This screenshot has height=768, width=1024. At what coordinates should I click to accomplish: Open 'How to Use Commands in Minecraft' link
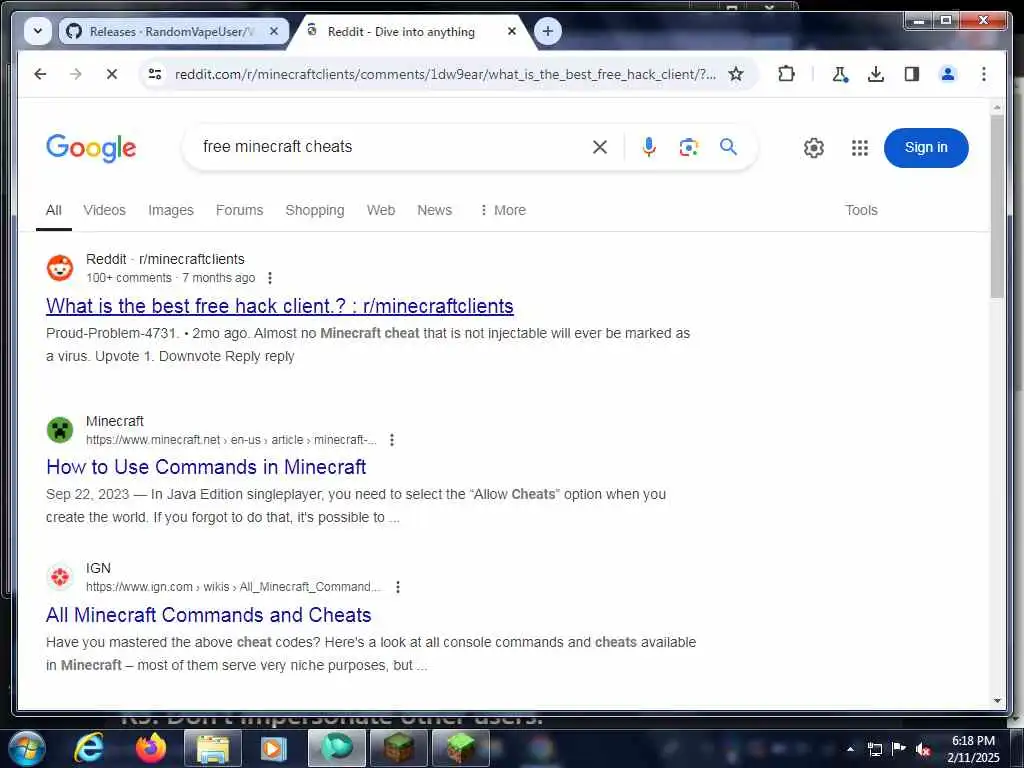pos(206,467)
